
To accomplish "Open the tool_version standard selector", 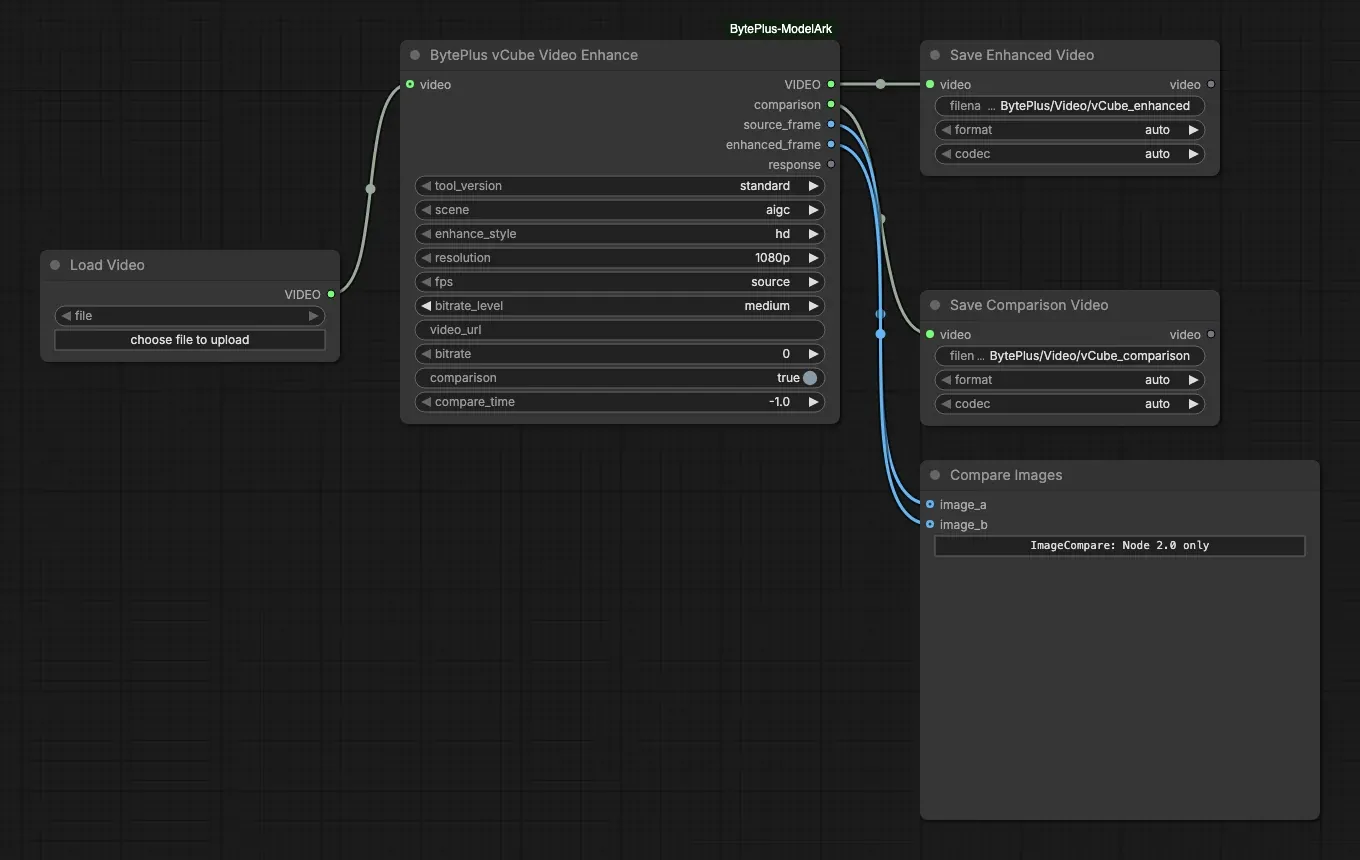I will click(x=620, y=186).
